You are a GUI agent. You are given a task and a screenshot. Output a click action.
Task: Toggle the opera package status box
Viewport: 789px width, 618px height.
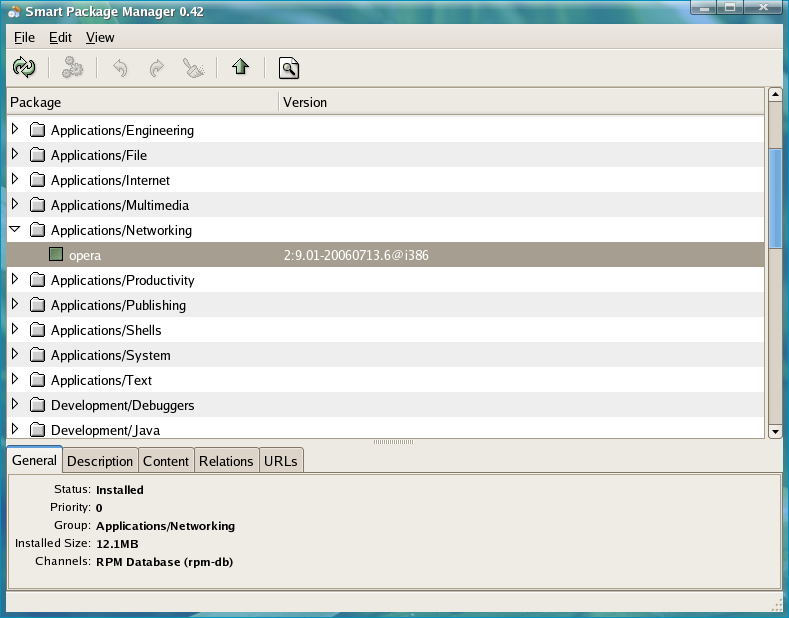(56, 255)
